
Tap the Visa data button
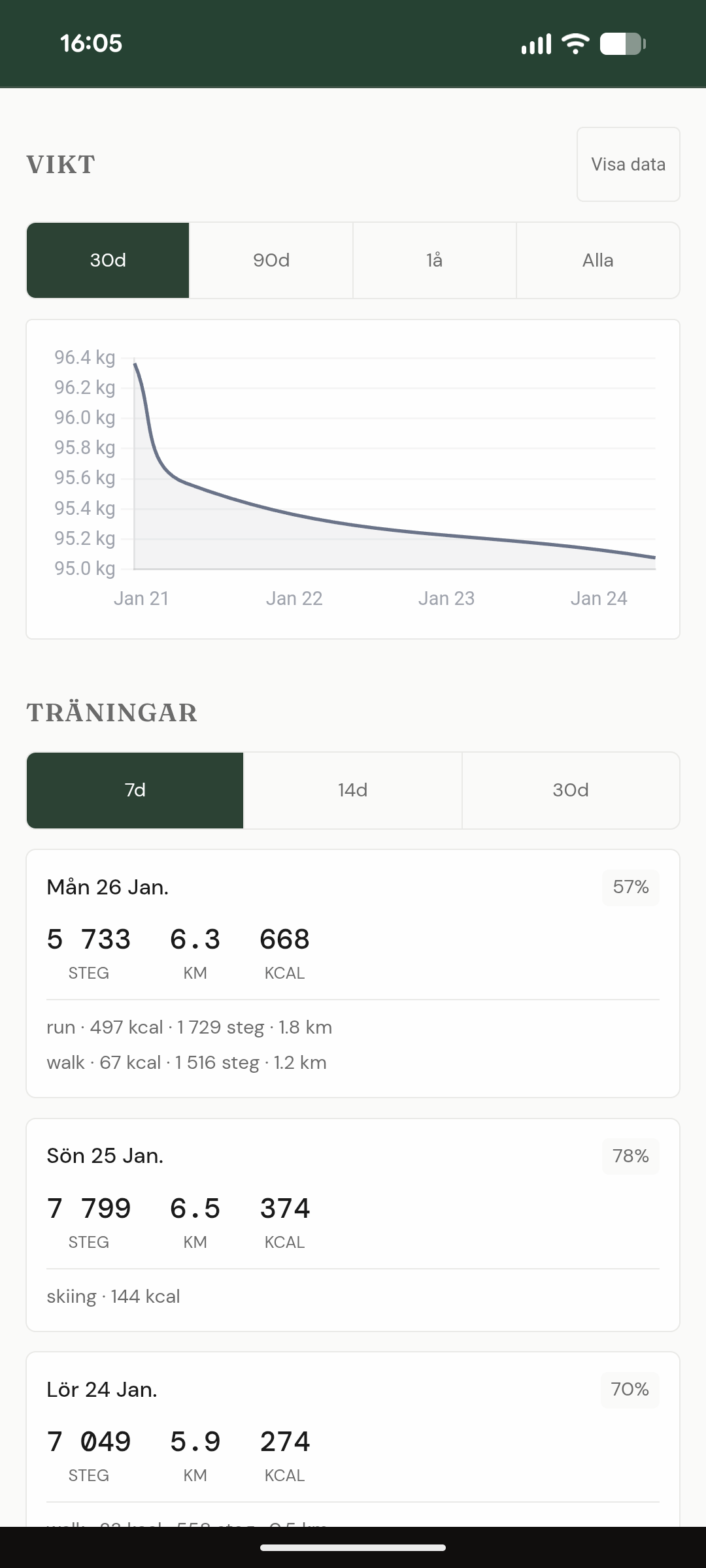(x=628, y=165)
